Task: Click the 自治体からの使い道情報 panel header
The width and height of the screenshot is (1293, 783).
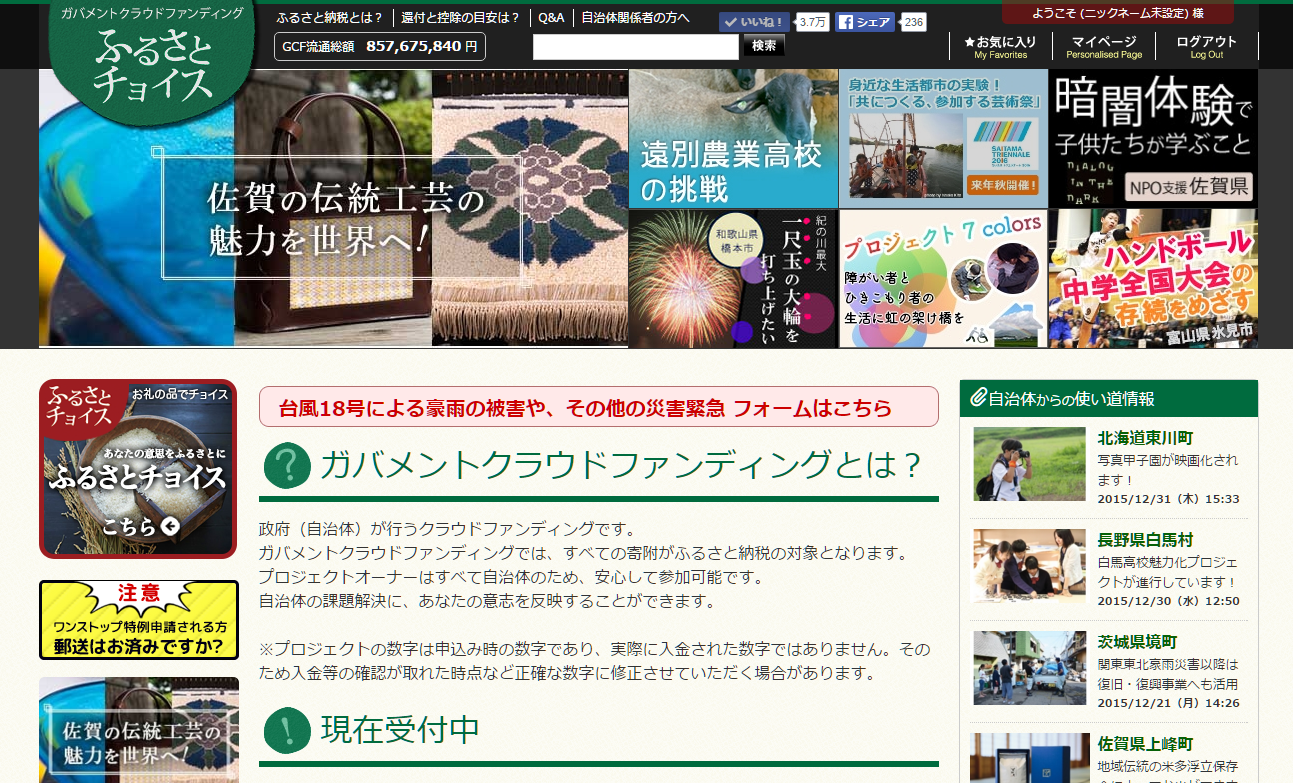Action: (x=1109, y=398)
